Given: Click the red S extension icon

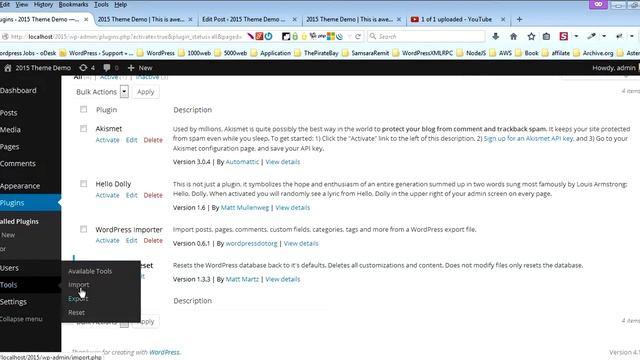Looking at the screenshot, I should tap(564, 36).
